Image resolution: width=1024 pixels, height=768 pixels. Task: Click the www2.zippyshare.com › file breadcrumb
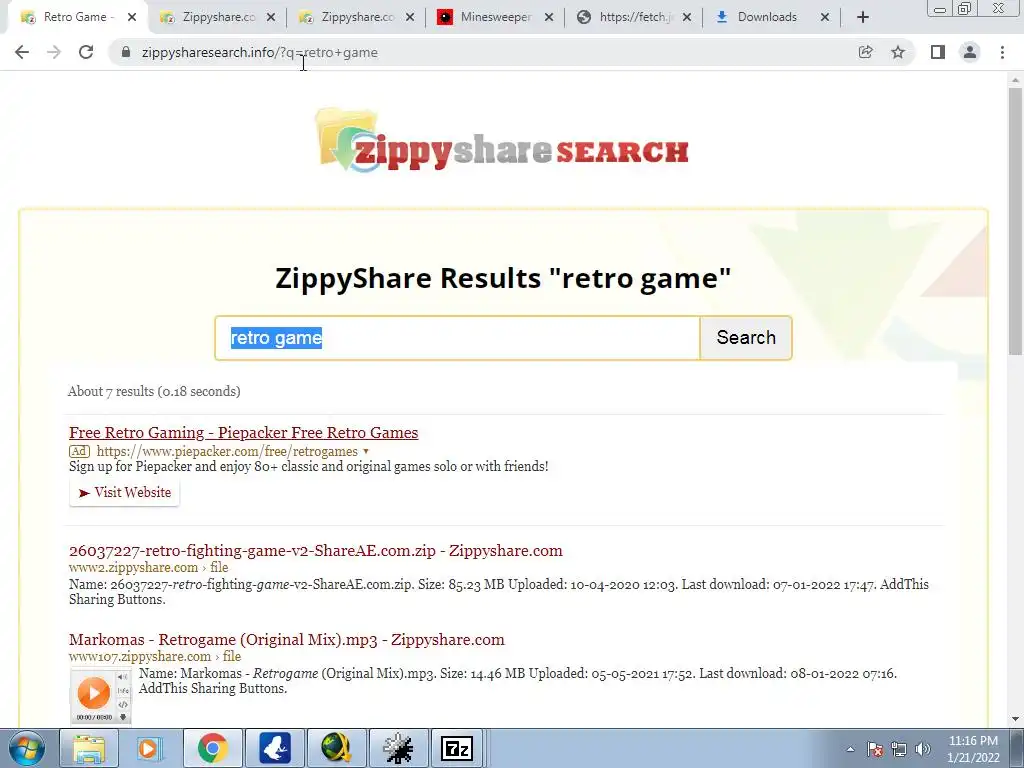148,568
